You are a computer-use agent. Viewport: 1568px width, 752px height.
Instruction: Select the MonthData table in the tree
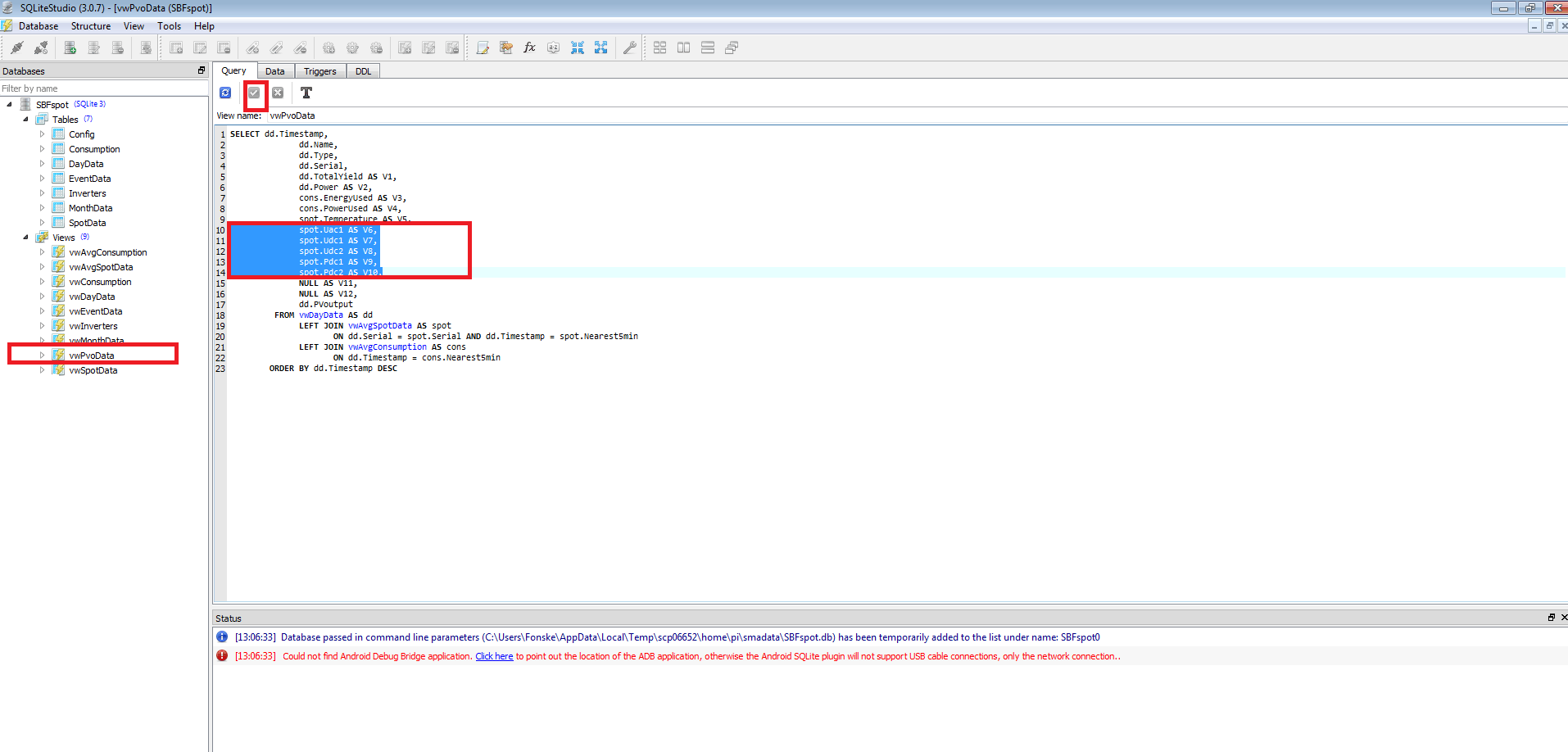point(91,208)
